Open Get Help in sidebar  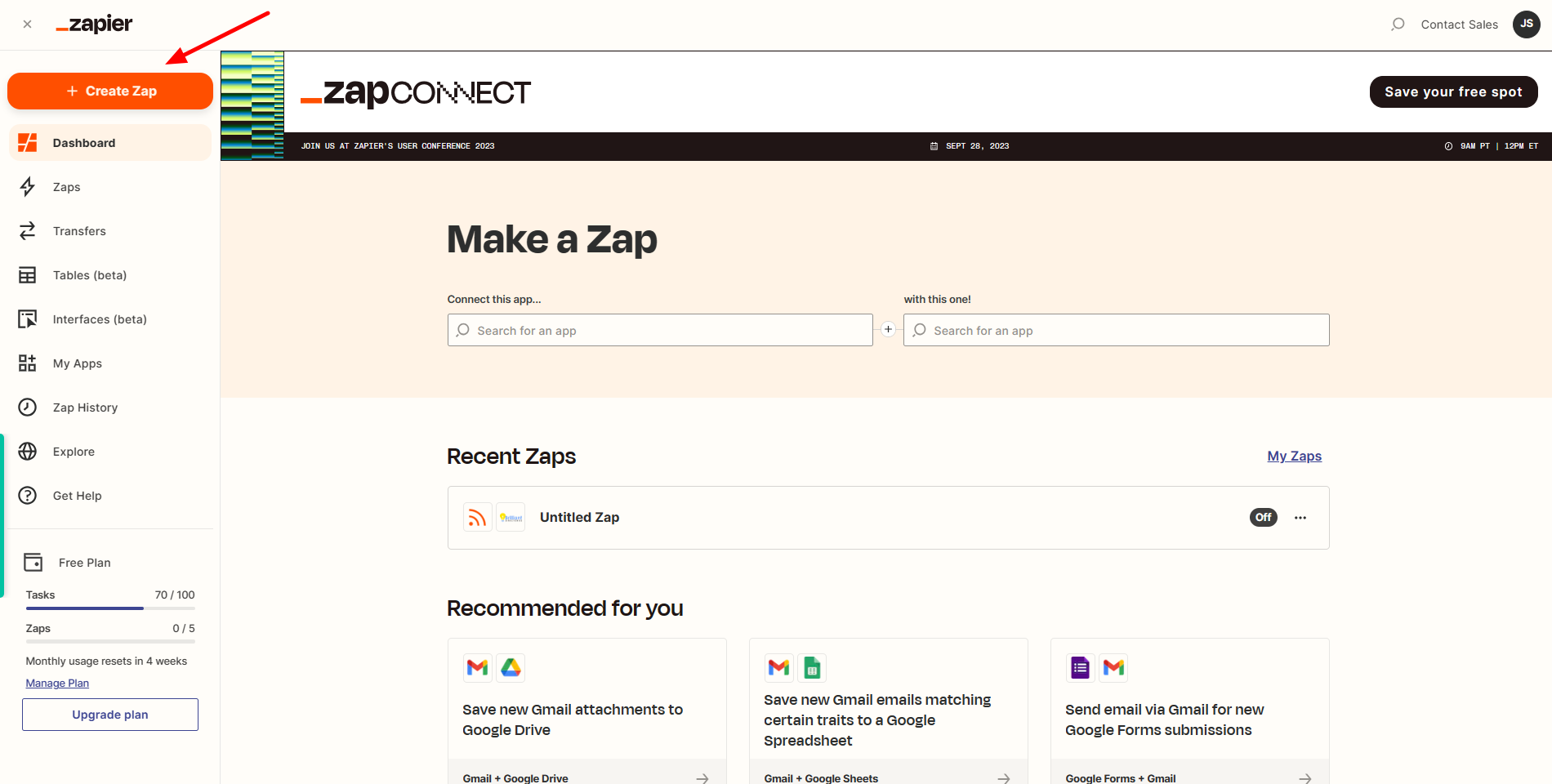coord(110,496)
